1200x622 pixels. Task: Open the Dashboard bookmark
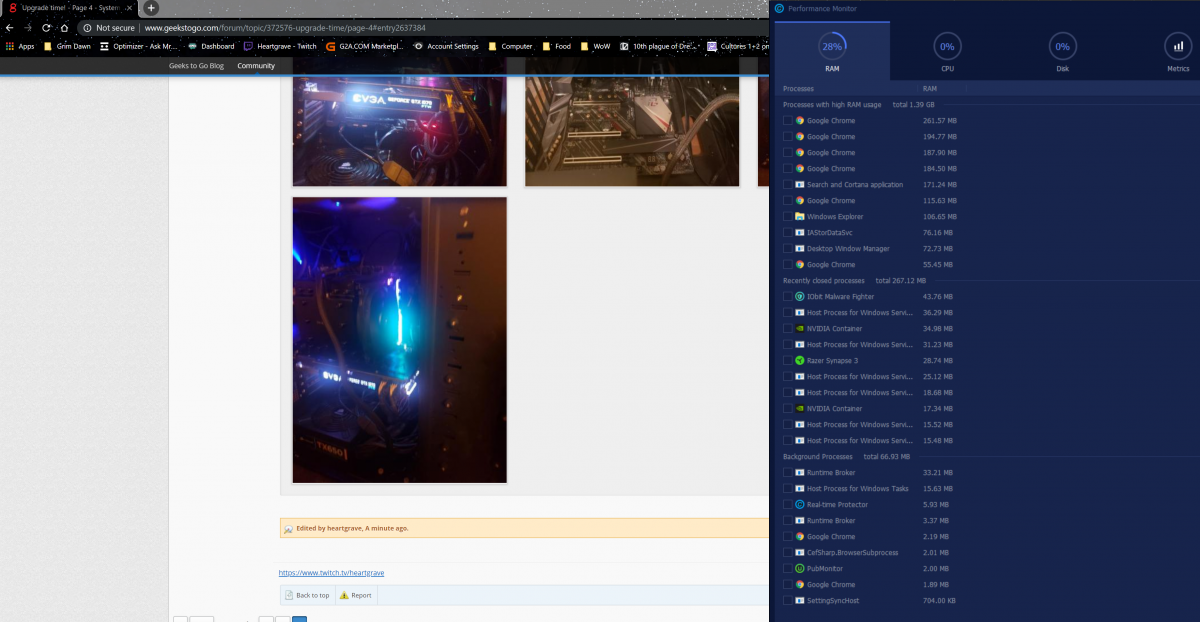(211, 46)
